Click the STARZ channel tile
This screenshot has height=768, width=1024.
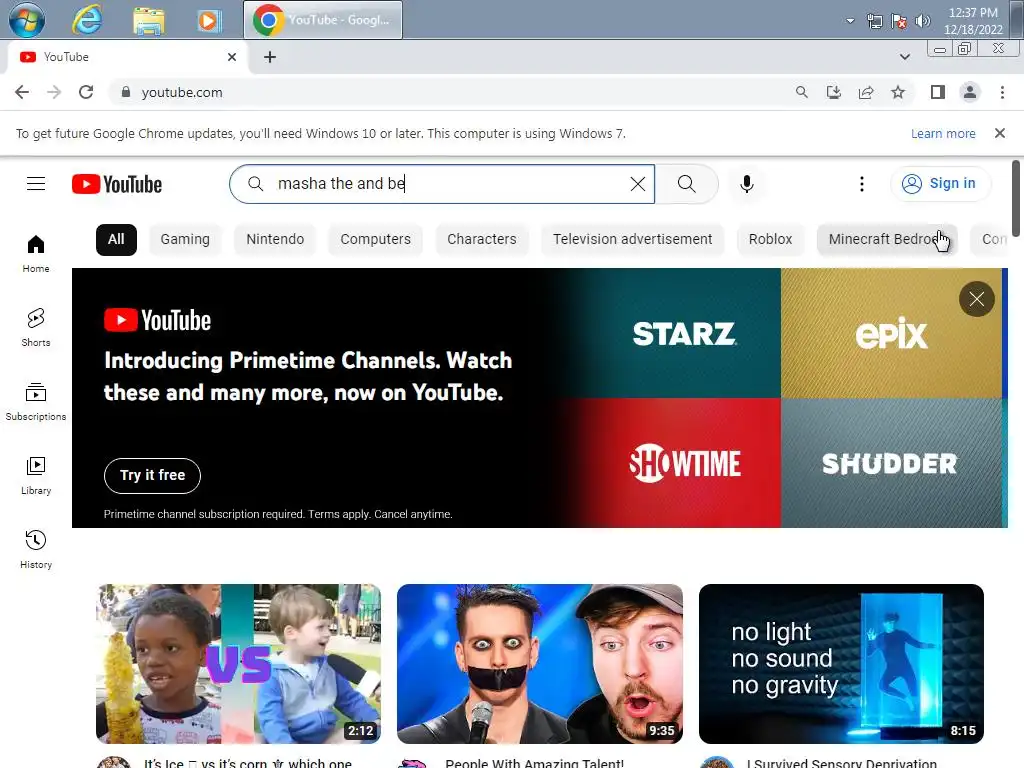tap(684, 333)
